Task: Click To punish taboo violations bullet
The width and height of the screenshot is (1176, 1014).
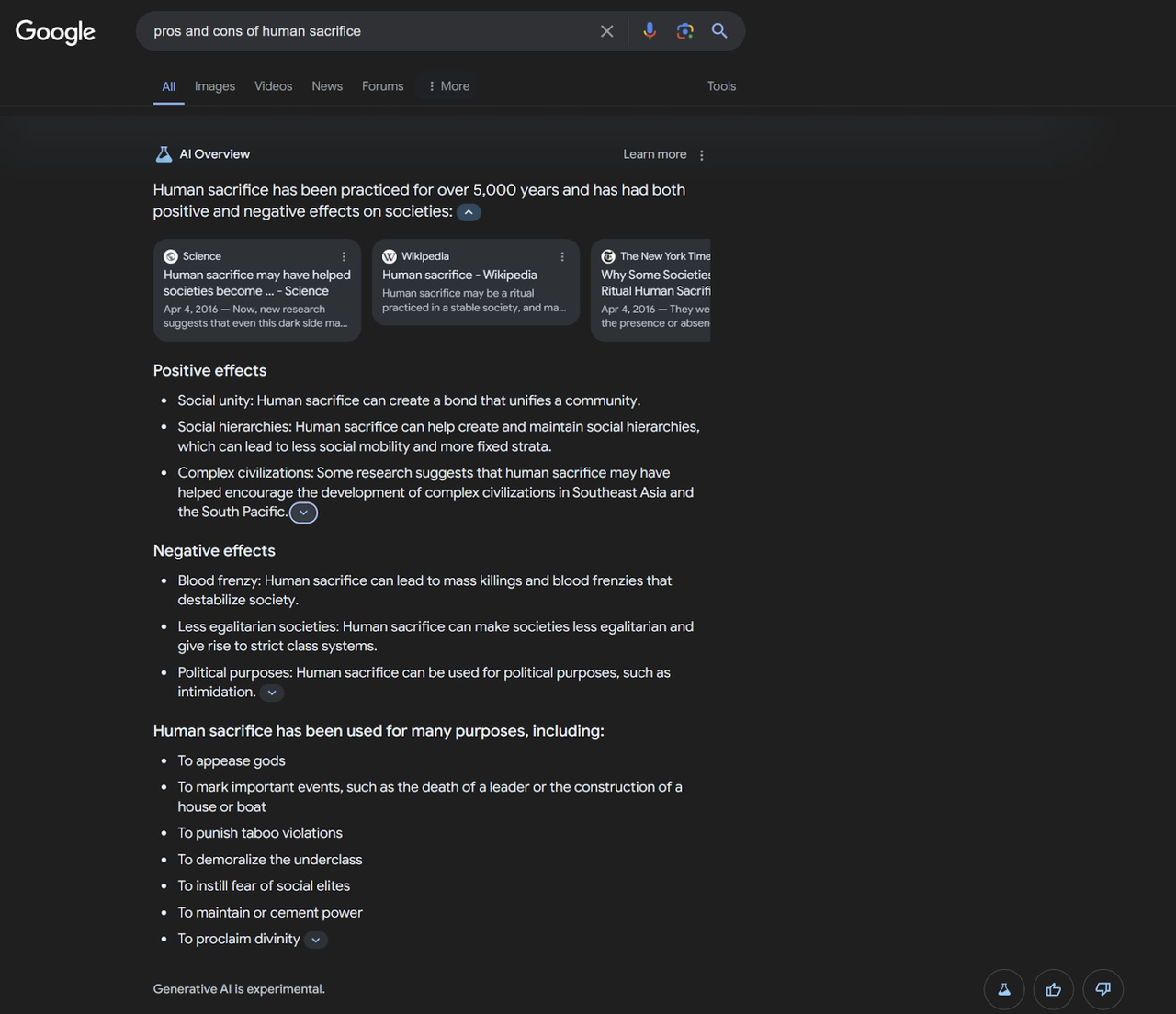Action: (x=260, y=833)
